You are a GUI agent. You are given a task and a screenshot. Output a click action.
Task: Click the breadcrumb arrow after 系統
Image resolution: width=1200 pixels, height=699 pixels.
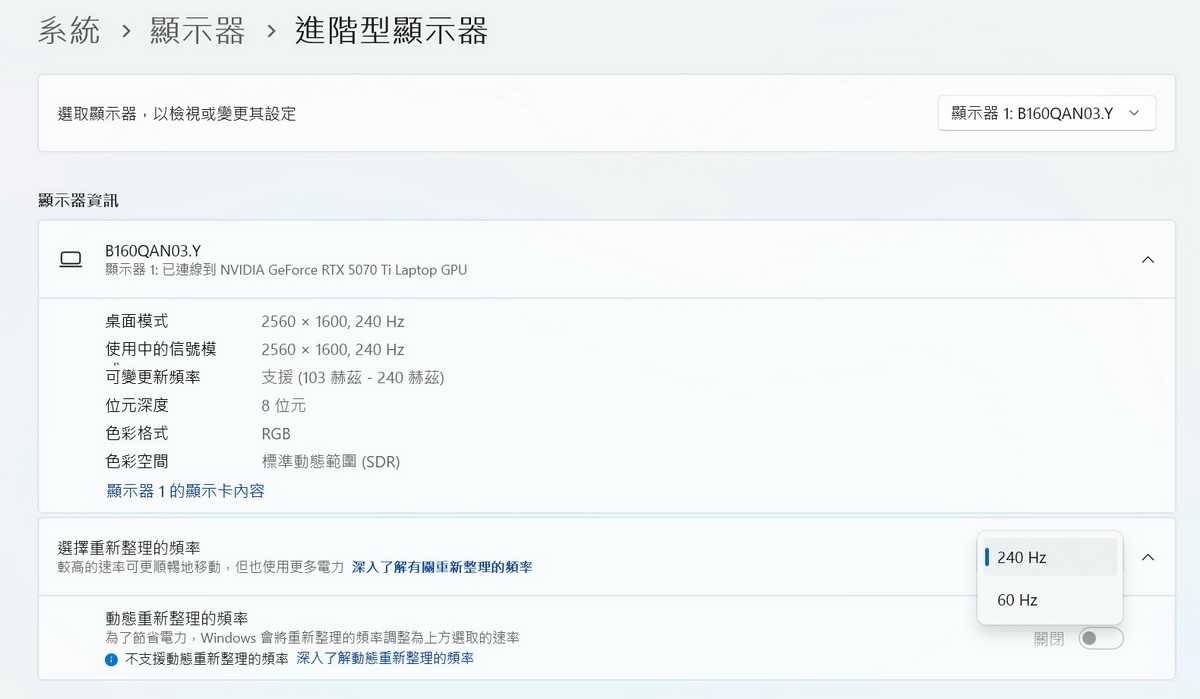[126, 32]
